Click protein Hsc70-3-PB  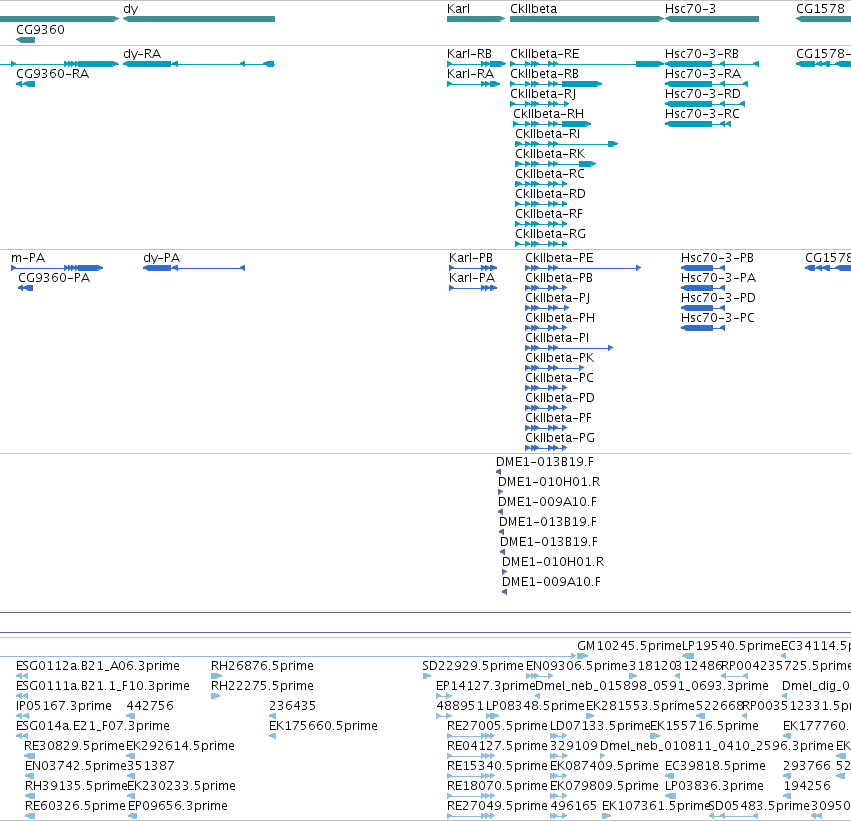point(703,268)
